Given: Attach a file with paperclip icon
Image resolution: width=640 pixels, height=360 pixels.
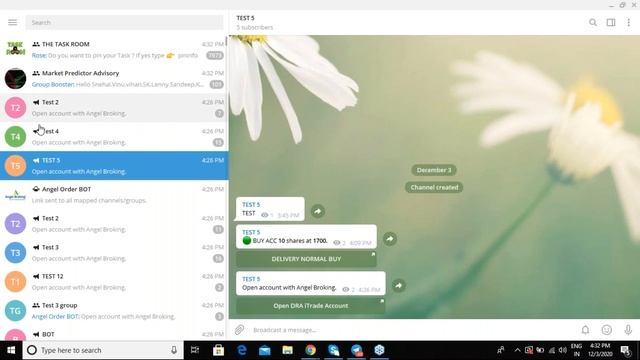Looking at the screenshot, I should tap(239, 329).
